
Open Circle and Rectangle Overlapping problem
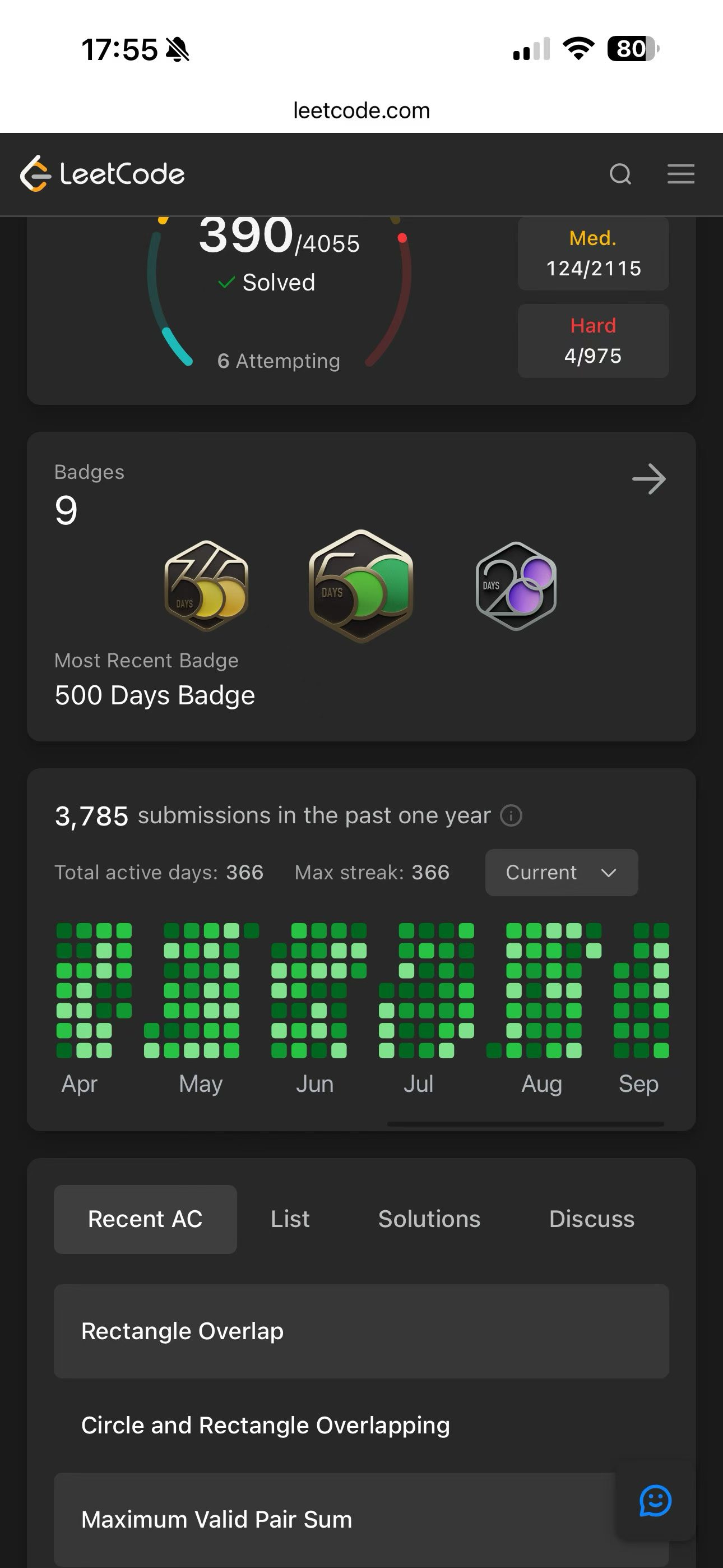(361, 1426)
